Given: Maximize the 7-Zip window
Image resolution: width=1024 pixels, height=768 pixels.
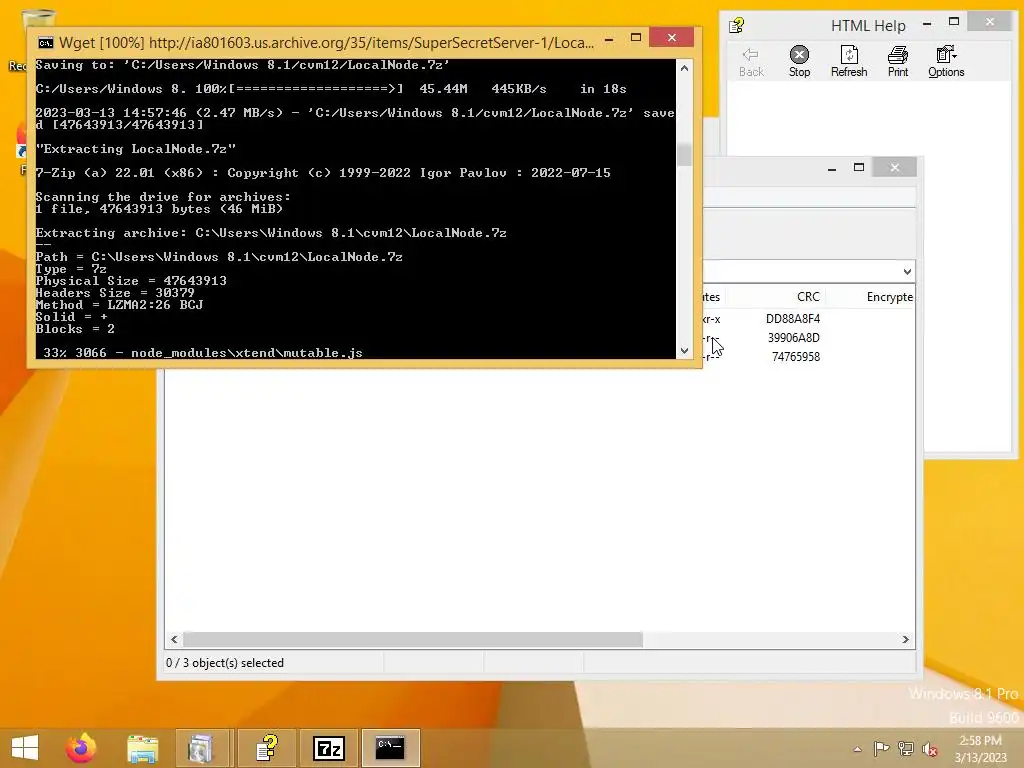Looking at the screenshot, I should [x=859, y=168].
